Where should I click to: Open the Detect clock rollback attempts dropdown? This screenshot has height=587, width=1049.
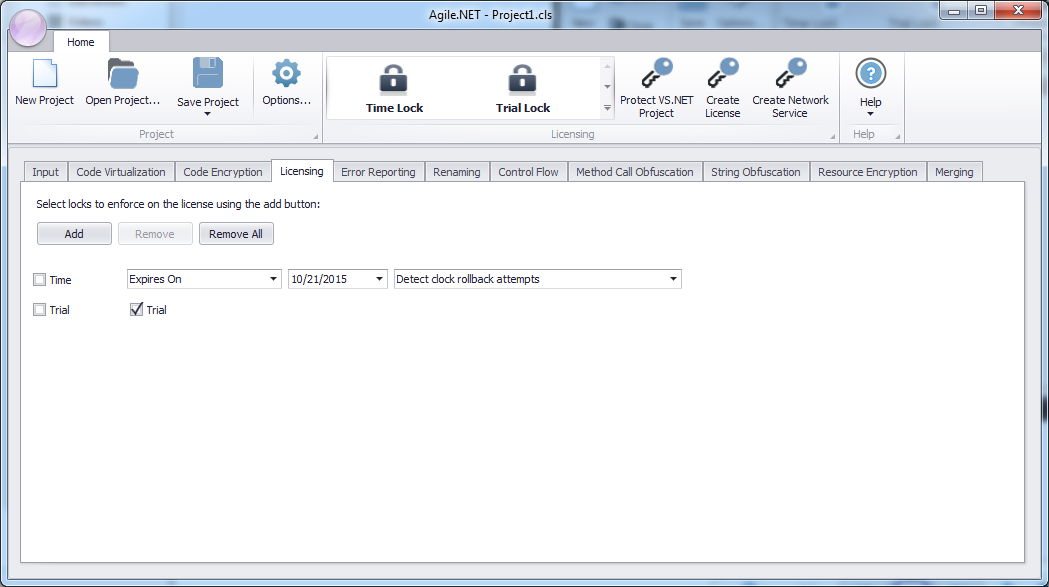(x=674, y=279)
